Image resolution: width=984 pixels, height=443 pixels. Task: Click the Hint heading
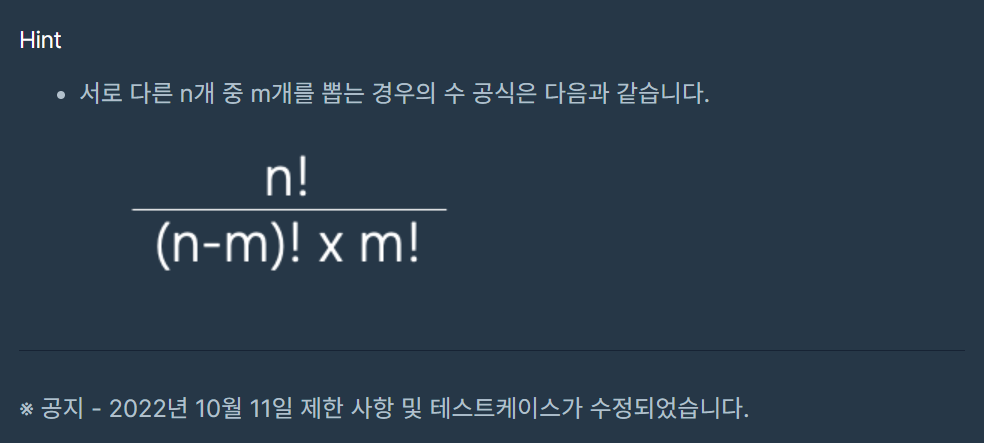coord(40,40)
